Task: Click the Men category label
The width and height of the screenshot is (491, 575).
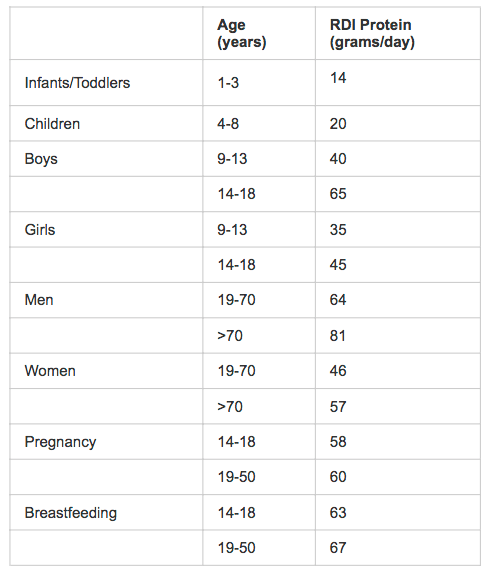Action: pyautogui.click(x=39, y=300)
